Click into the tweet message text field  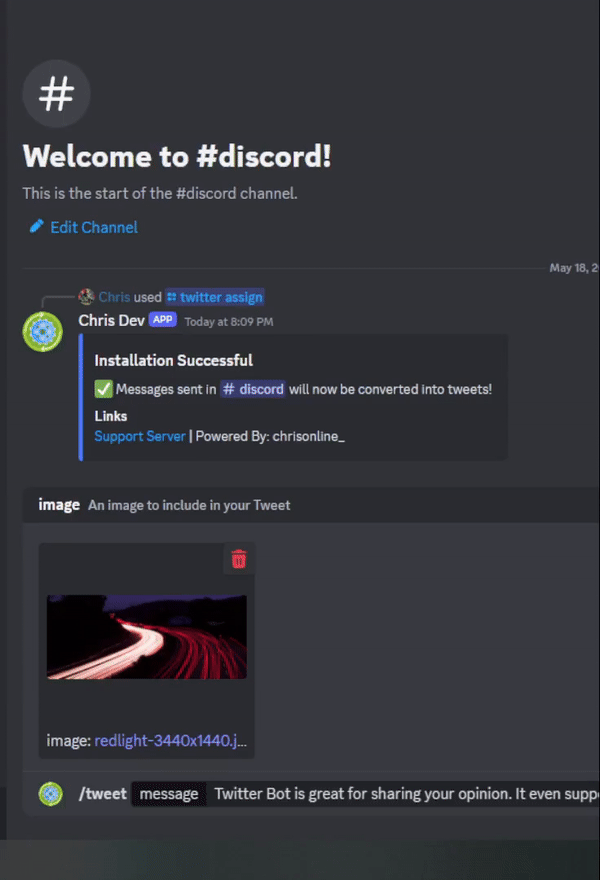[x=406, y=794]
